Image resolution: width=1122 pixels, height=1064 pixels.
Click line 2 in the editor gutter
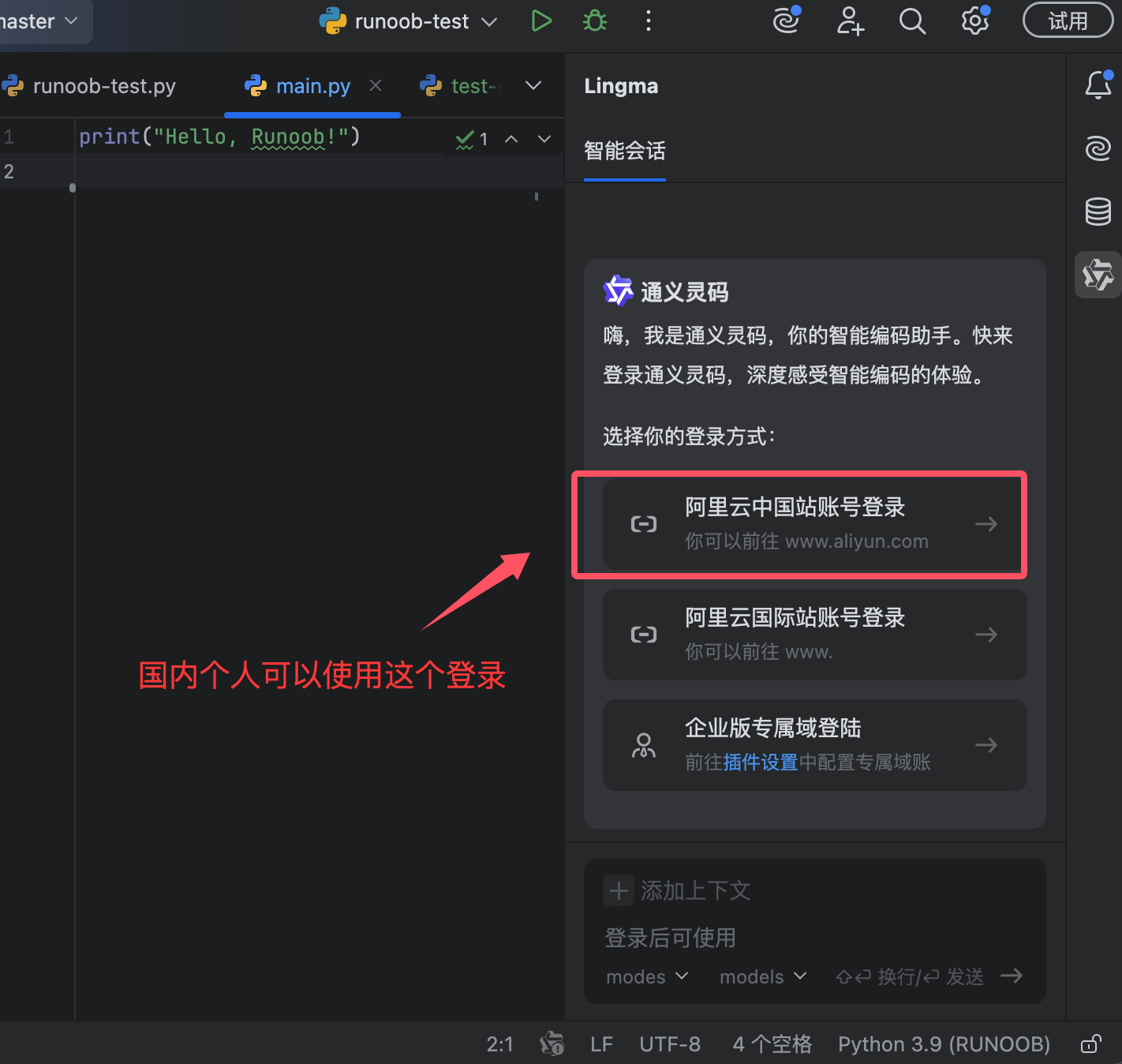click(x=9, y=171)
